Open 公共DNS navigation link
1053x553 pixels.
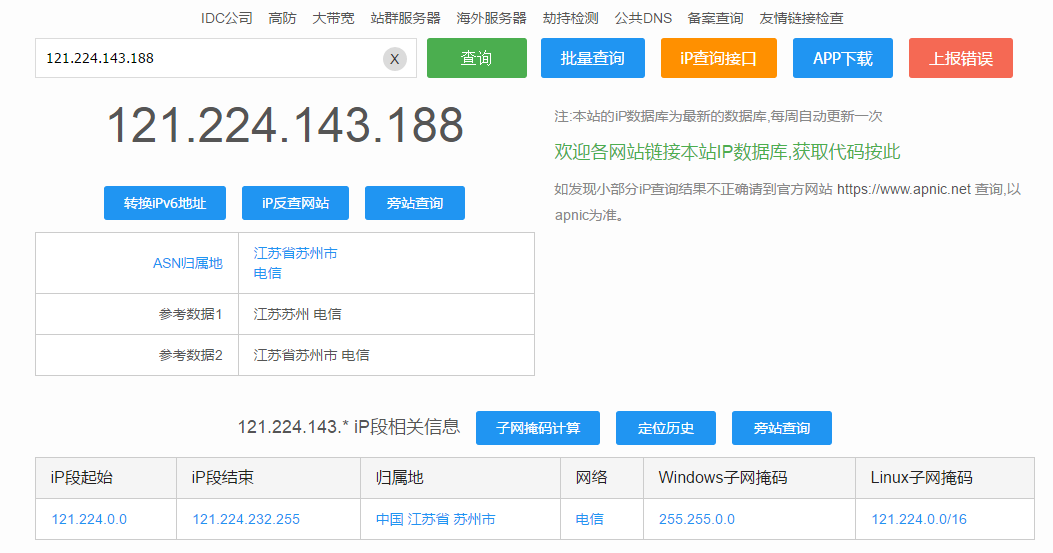tap(643, 18)
